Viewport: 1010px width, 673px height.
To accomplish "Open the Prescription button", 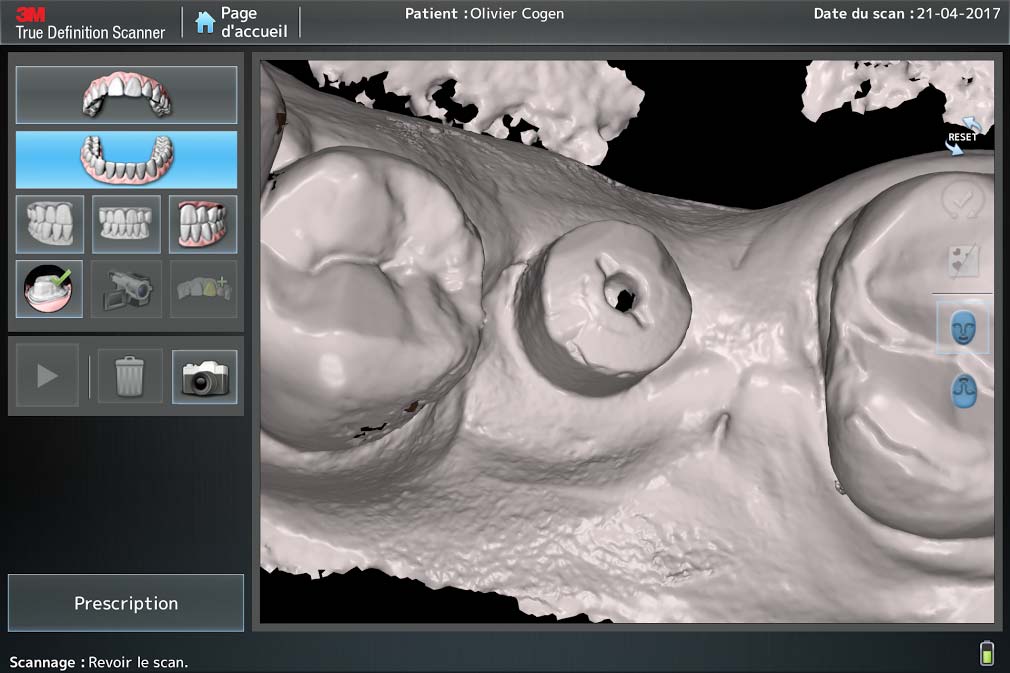I will point(126,603).
